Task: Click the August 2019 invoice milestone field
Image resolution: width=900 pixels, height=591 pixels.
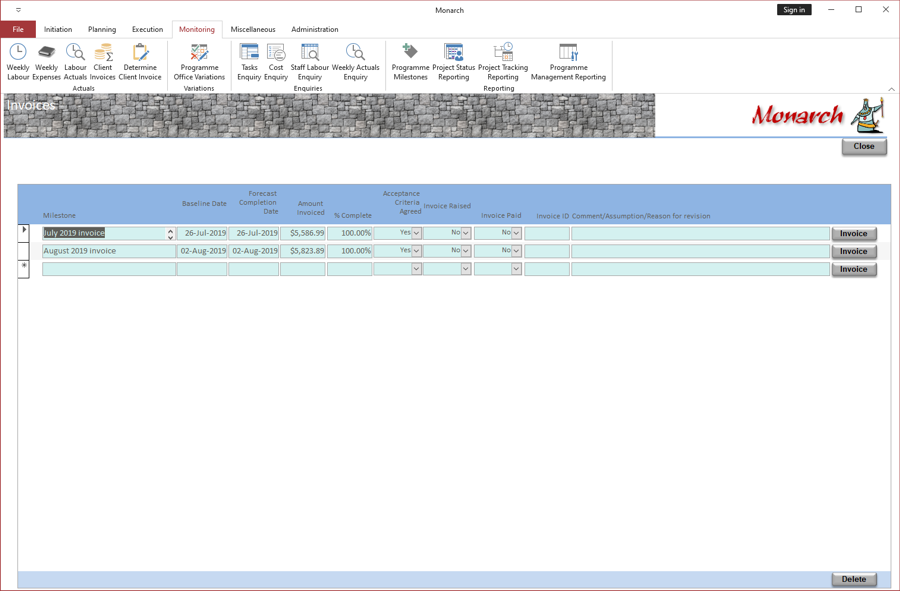Action: 109,251
